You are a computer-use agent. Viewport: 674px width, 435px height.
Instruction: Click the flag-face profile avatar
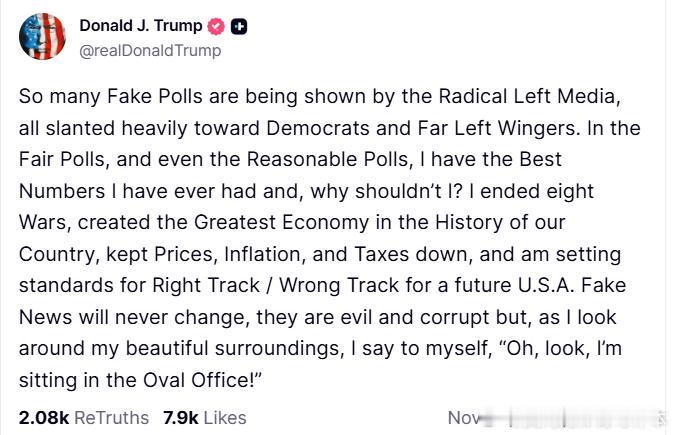pos(40,37)
